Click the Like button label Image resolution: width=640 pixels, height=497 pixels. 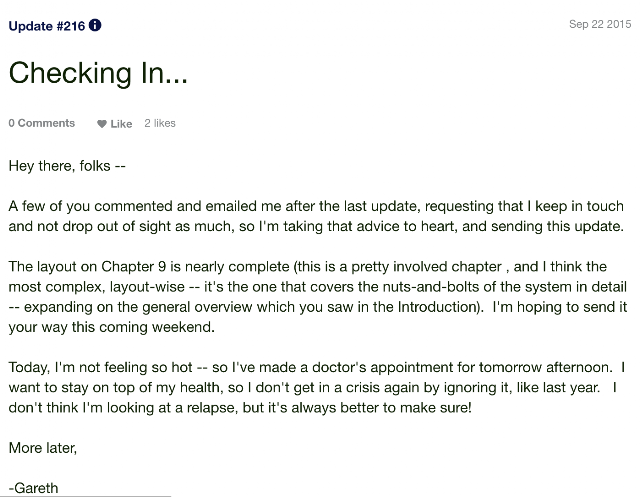tap(121, 124)
